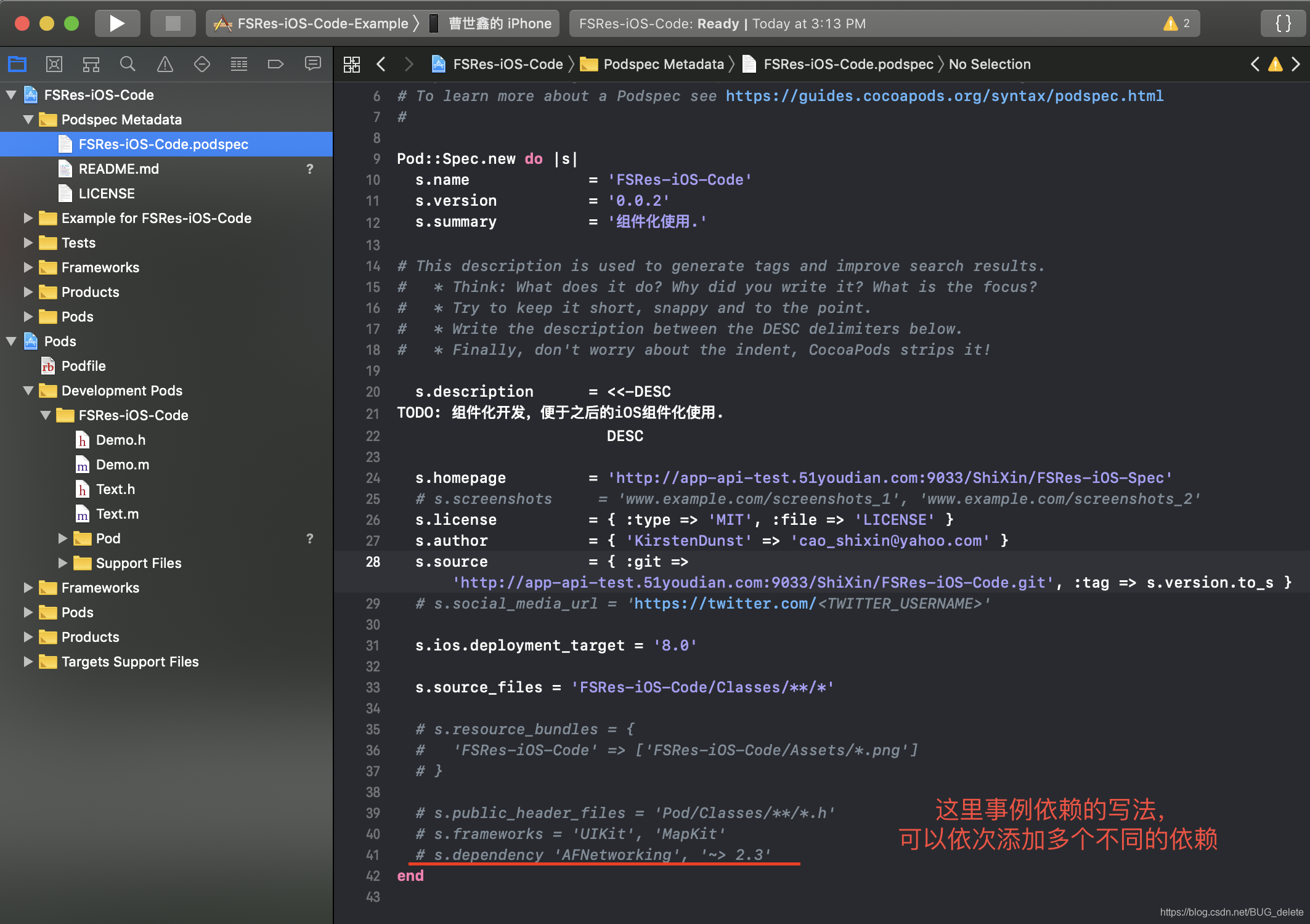This screenshot has height=924, width=1310.
Task: Click the s.source_files line text
Action: coord(624,687)
